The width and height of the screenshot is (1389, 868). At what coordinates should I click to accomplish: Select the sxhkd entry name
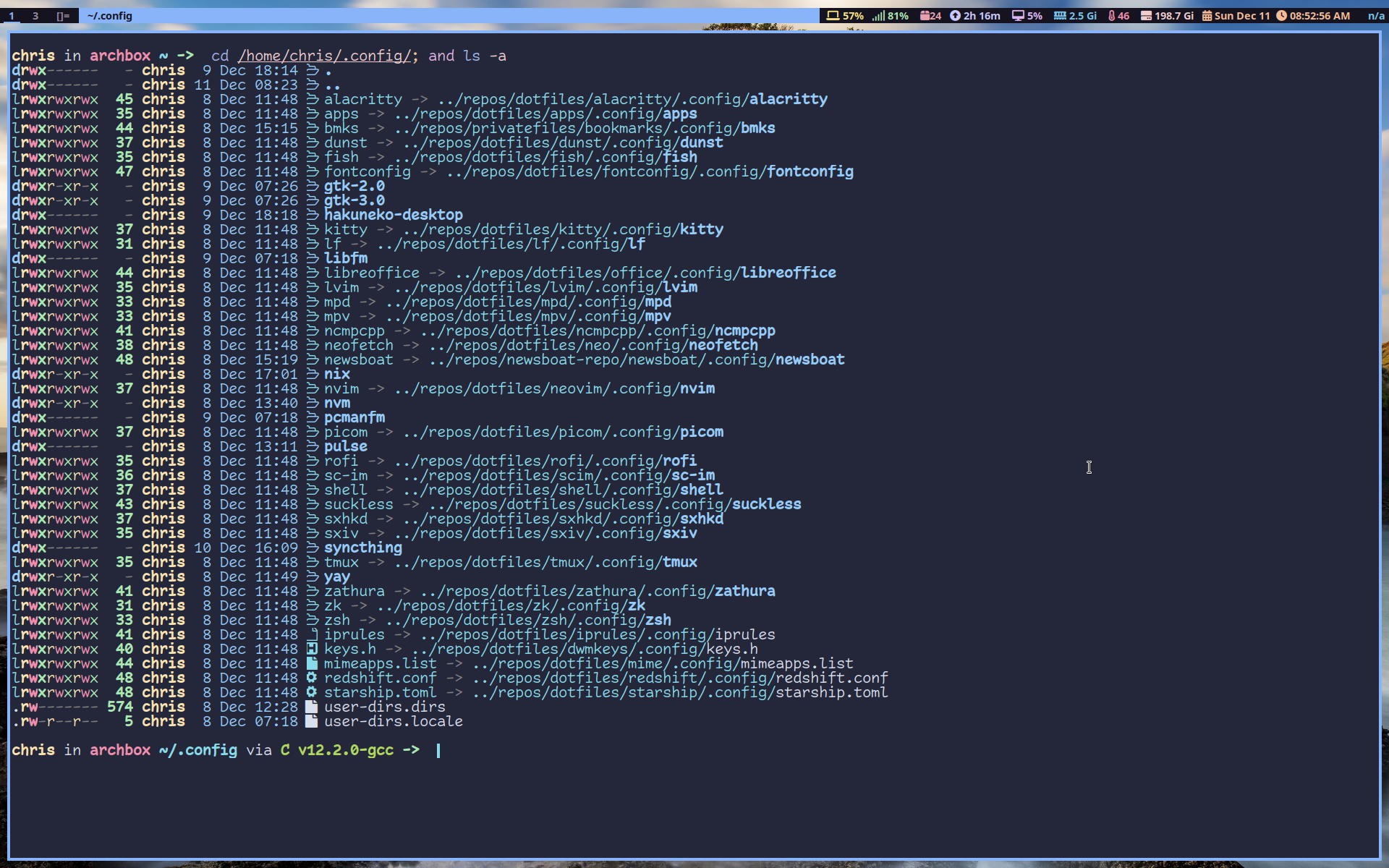(x=346, y=519)
